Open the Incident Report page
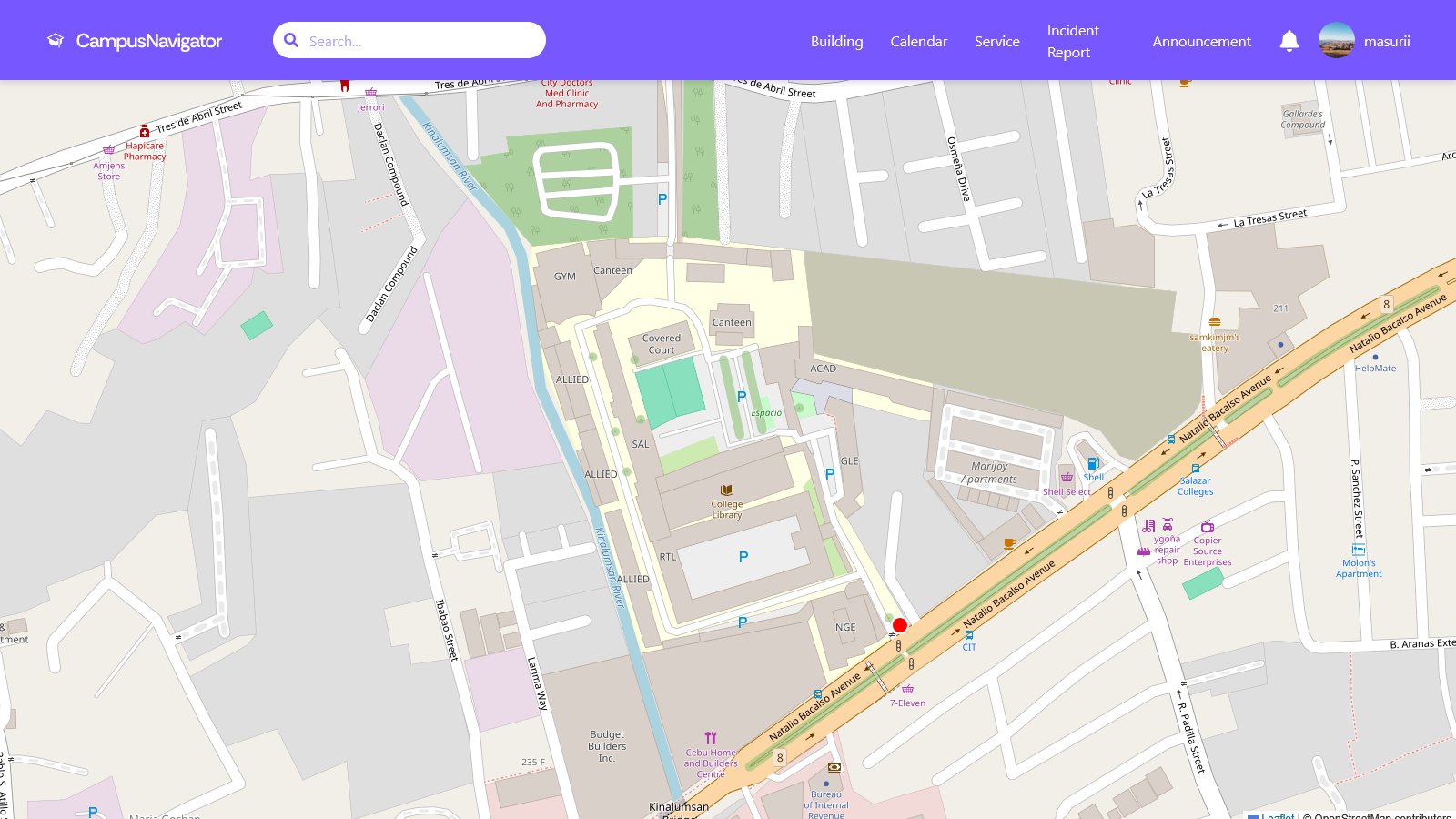 [x=1073, y=41]
